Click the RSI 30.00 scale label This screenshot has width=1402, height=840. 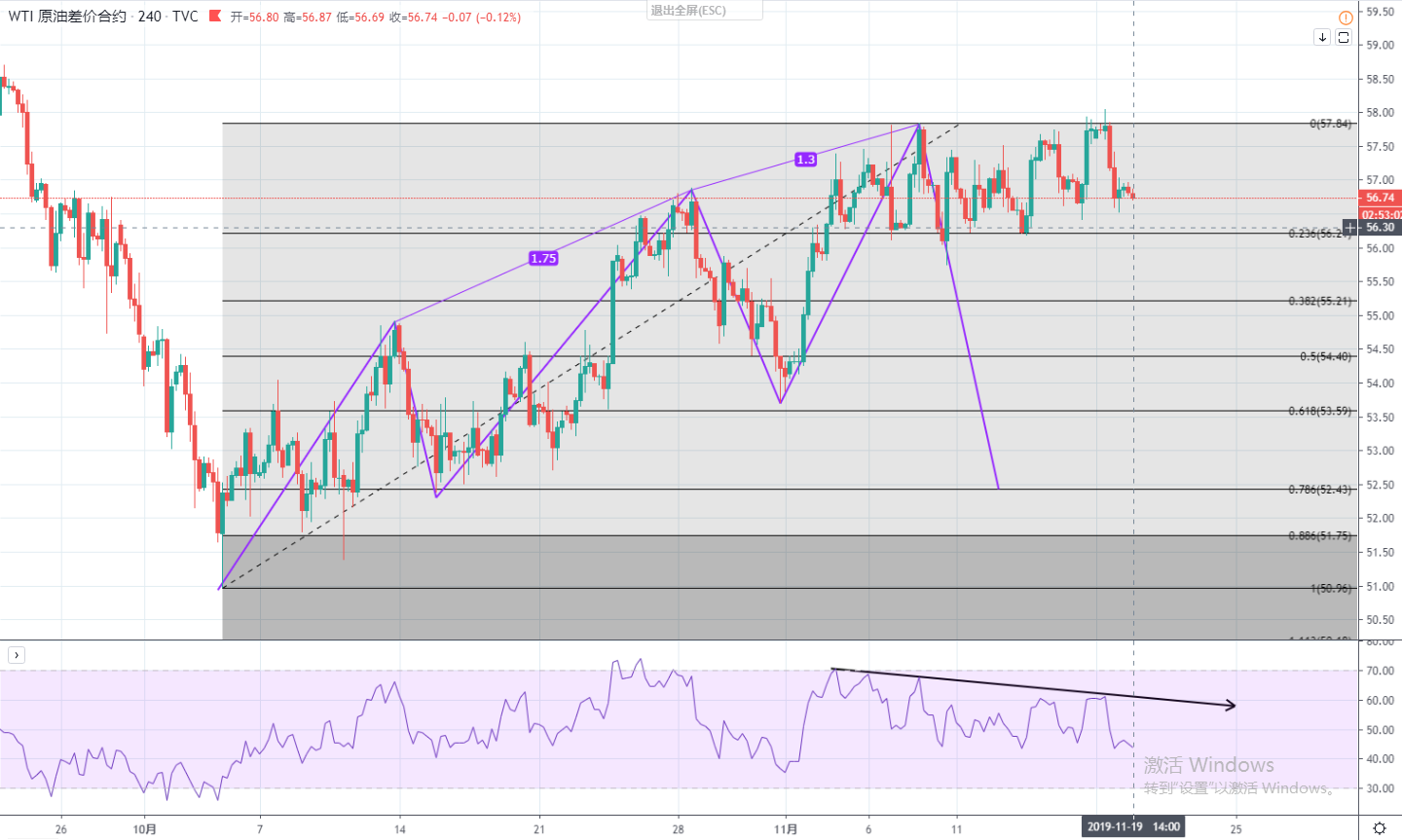1381,788
